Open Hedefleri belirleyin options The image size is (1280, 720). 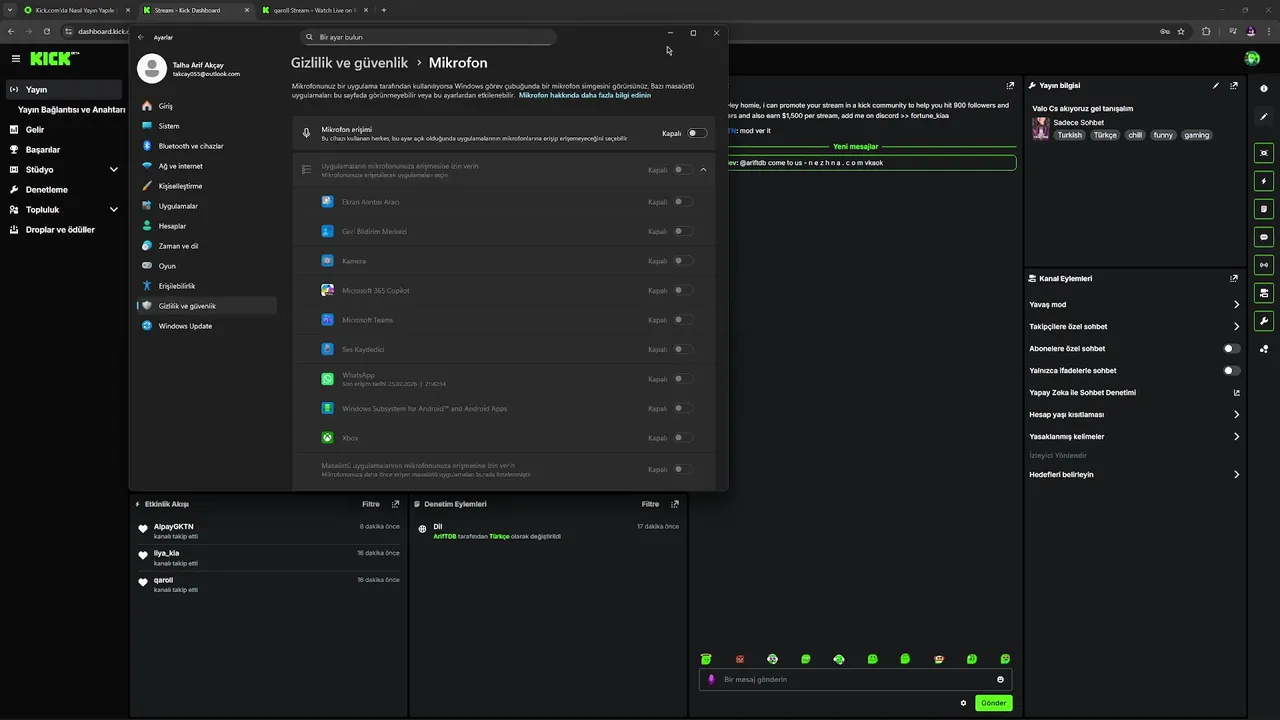click(1134, 475)
